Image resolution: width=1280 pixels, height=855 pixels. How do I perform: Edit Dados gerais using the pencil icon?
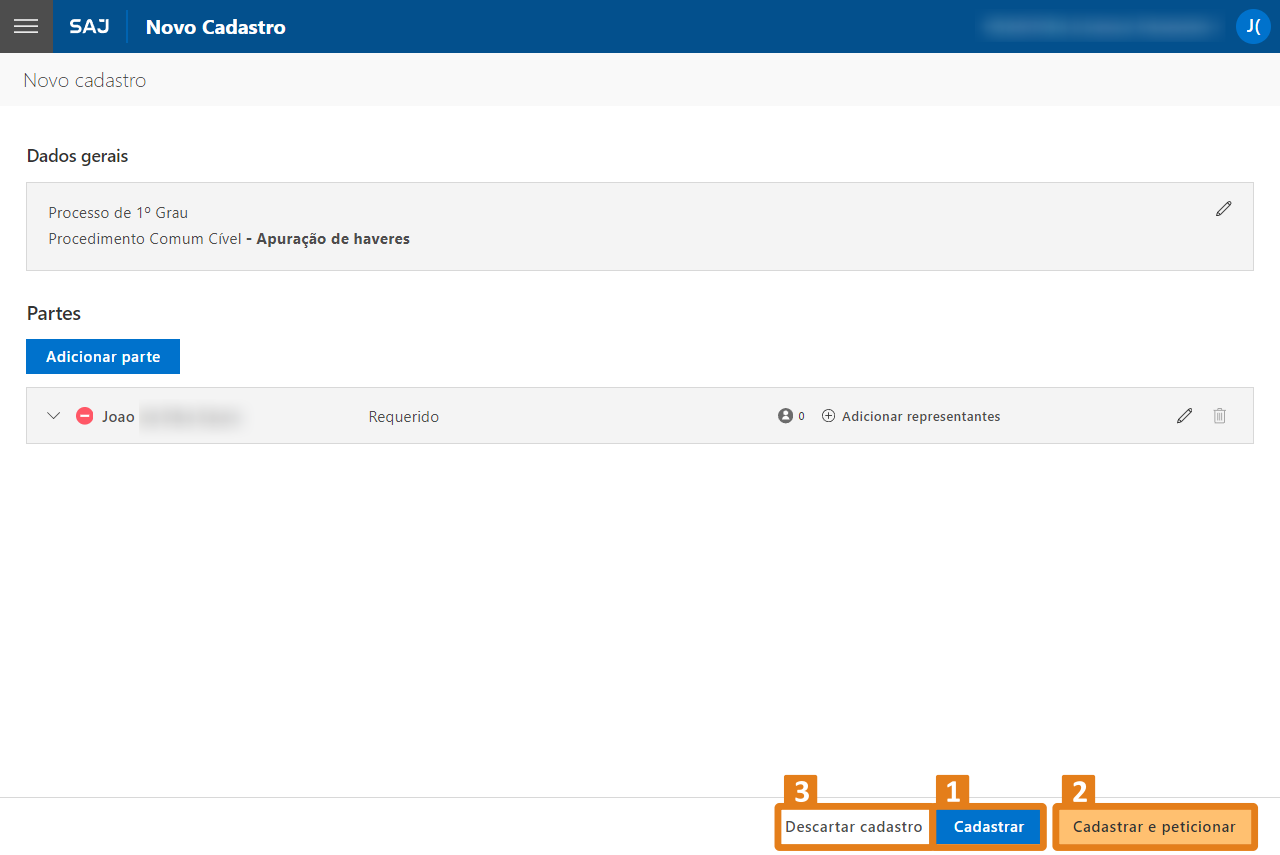coord(1223,209)
